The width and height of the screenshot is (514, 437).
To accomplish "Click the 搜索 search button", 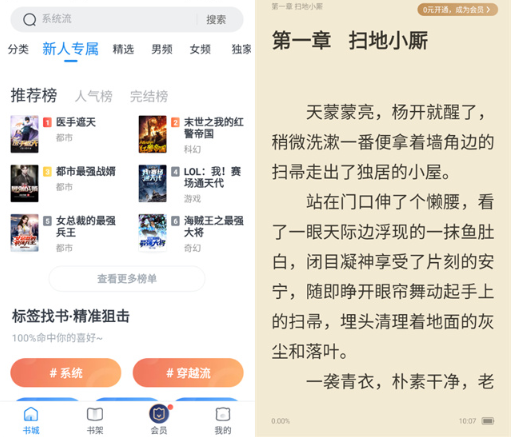I will pos(216,20).
